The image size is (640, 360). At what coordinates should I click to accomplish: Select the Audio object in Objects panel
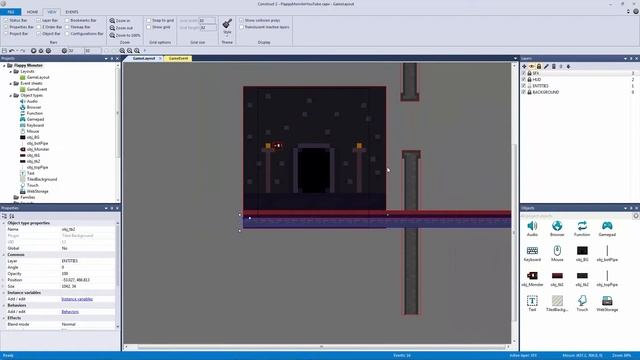[x=532, y=229]
